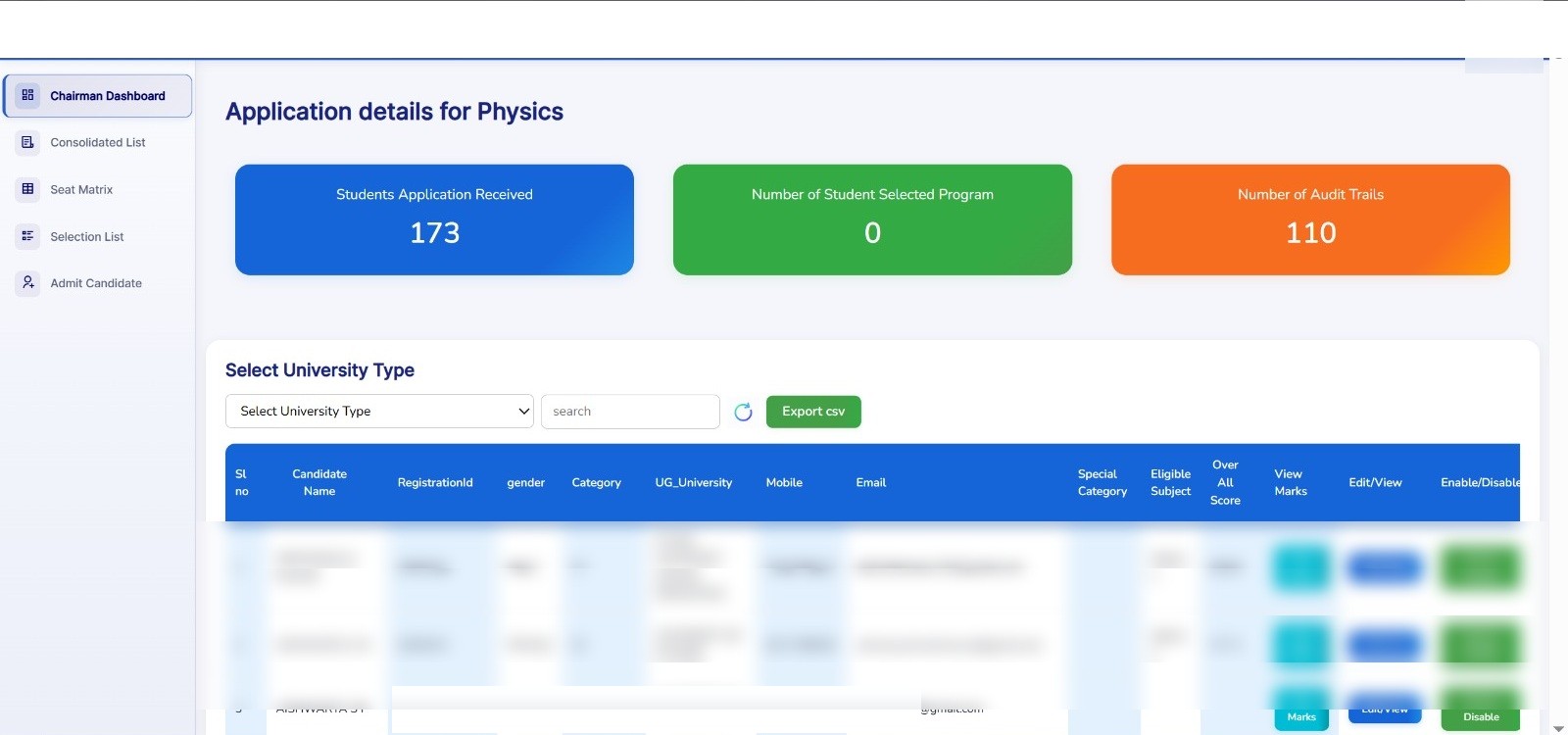This screenshot has width=1568, height=735.
Task: Click the Email column header
Action: (x=870, y=483)
